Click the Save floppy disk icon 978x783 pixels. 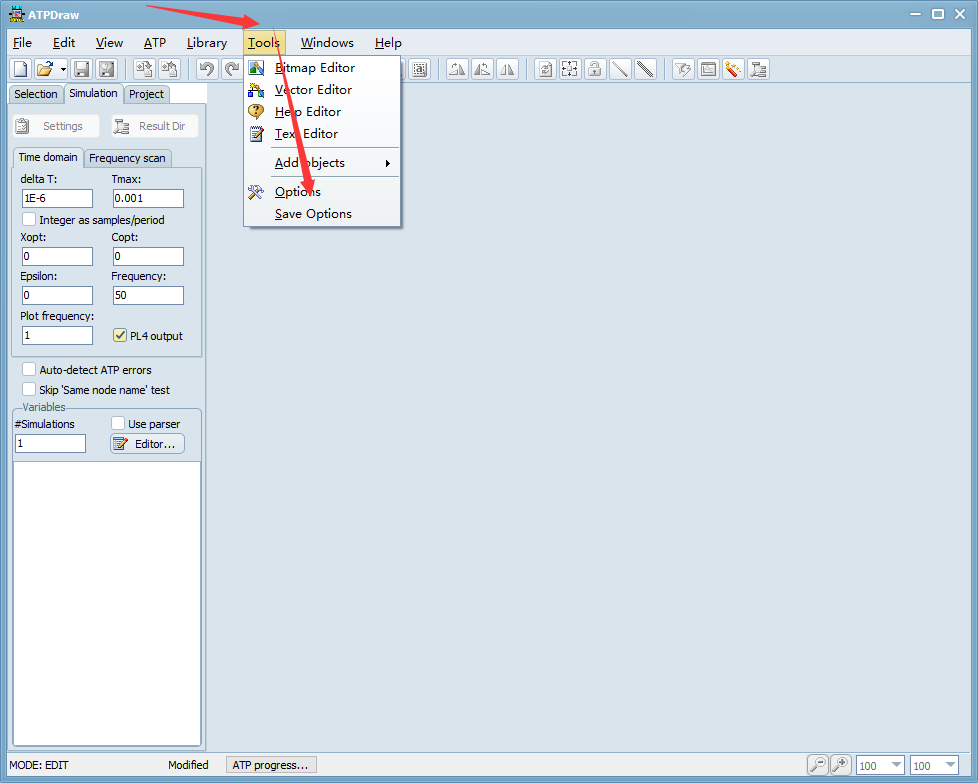81,69
